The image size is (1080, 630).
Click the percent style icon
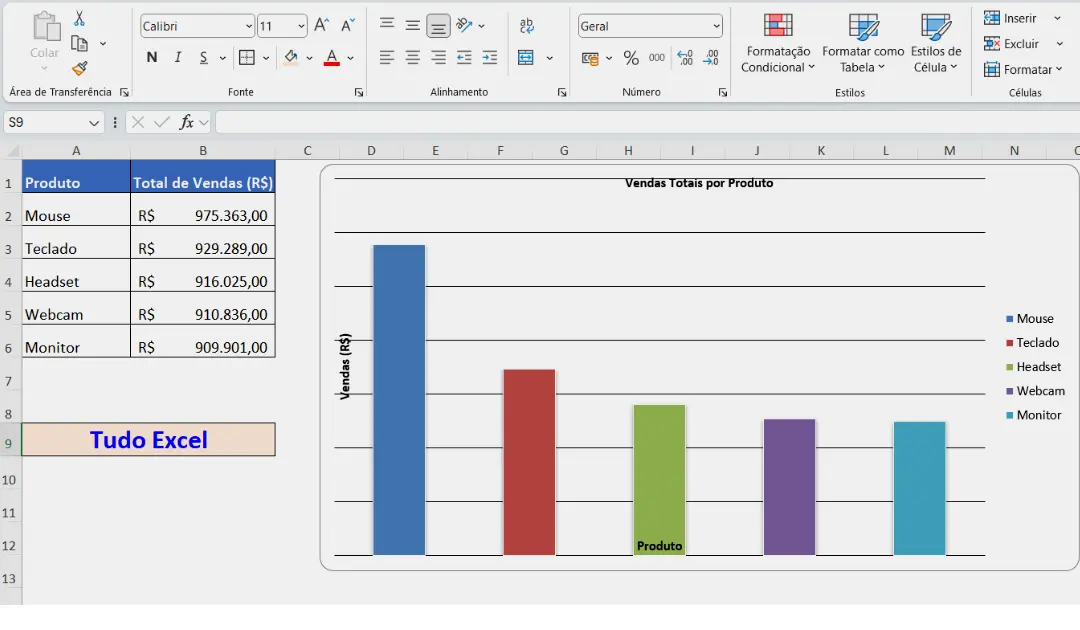point(630,58)
